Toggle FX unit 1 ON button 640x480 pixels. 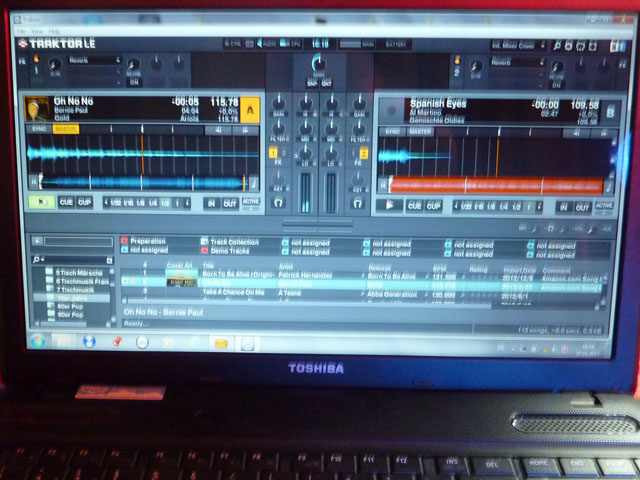coord(134,82)
